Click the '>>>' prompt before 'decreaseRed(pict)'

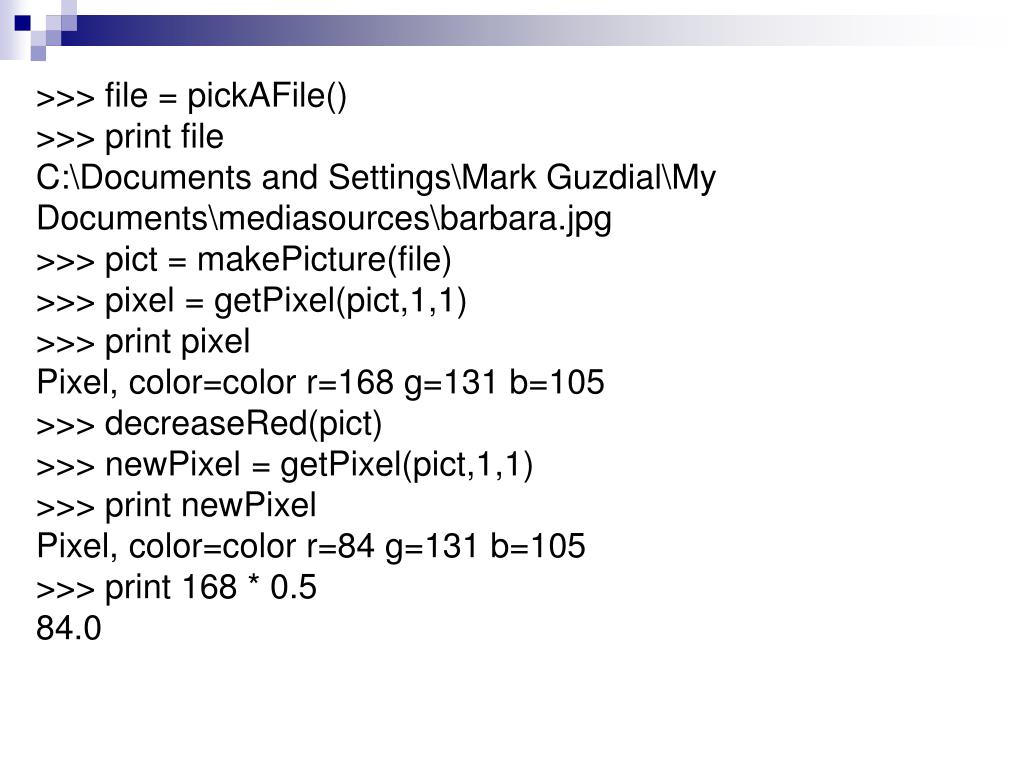click(x=65, y=424)
